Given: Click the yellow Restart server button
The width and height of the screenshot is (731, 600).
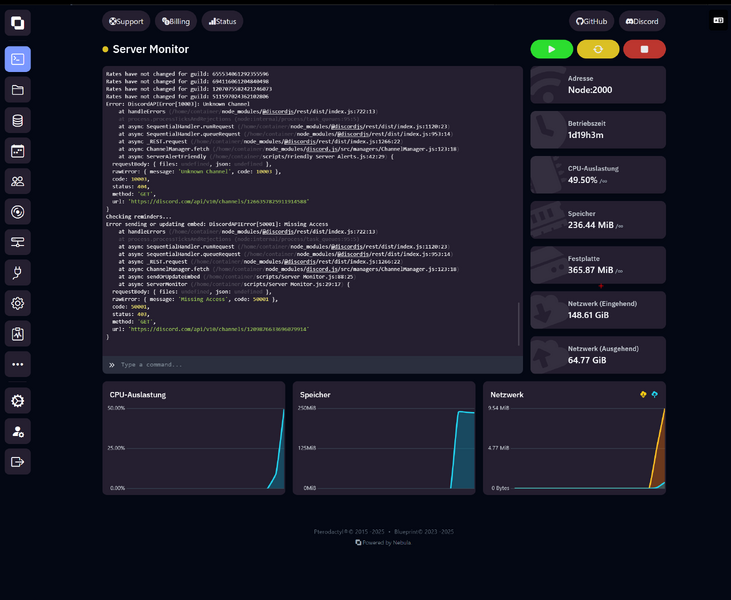Looking at the screenshot, I should [598, 49].
